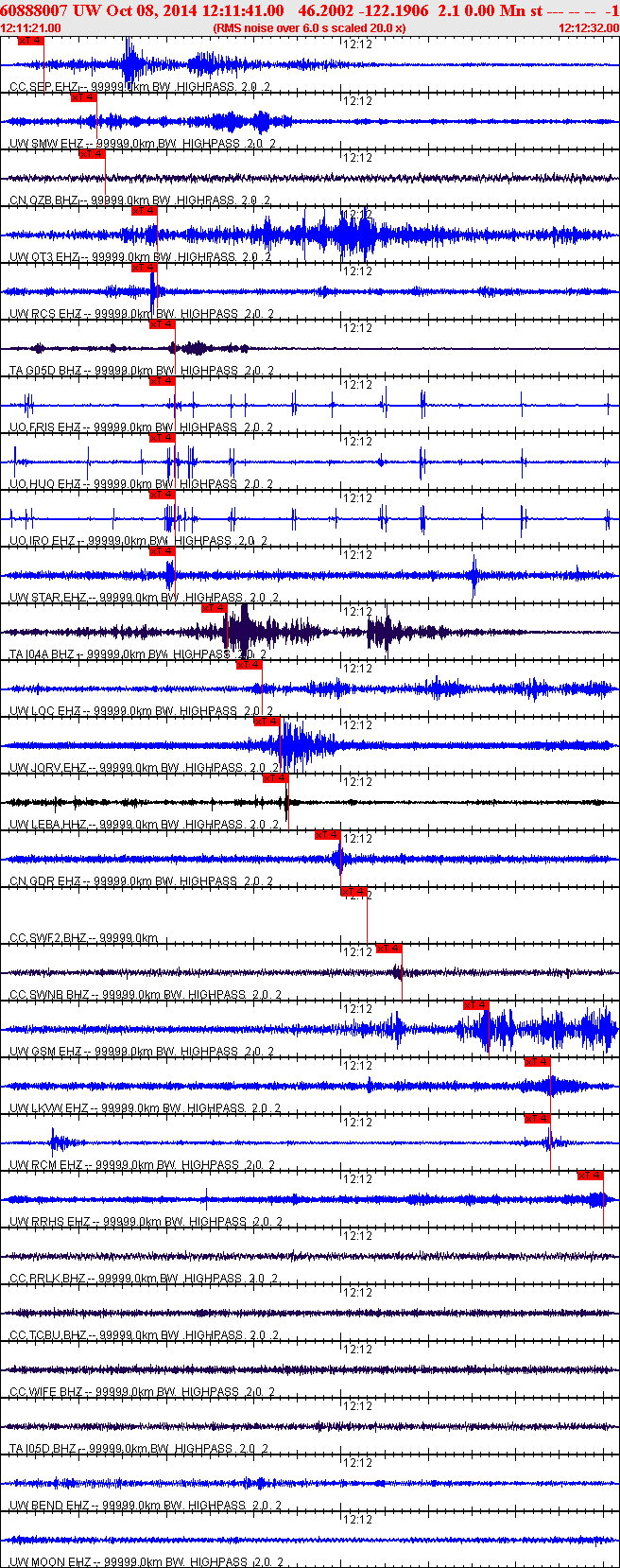
Task: Select the red pick flag on UW SMW trace
Action: click(83, 97)
